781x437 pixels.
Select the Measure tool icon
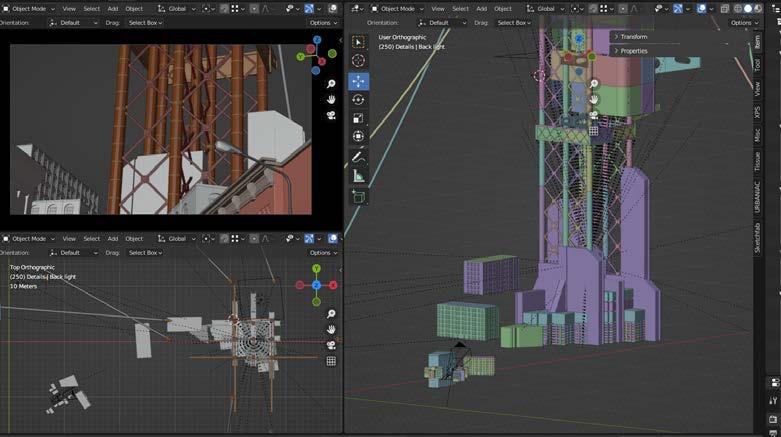[358, 176]
